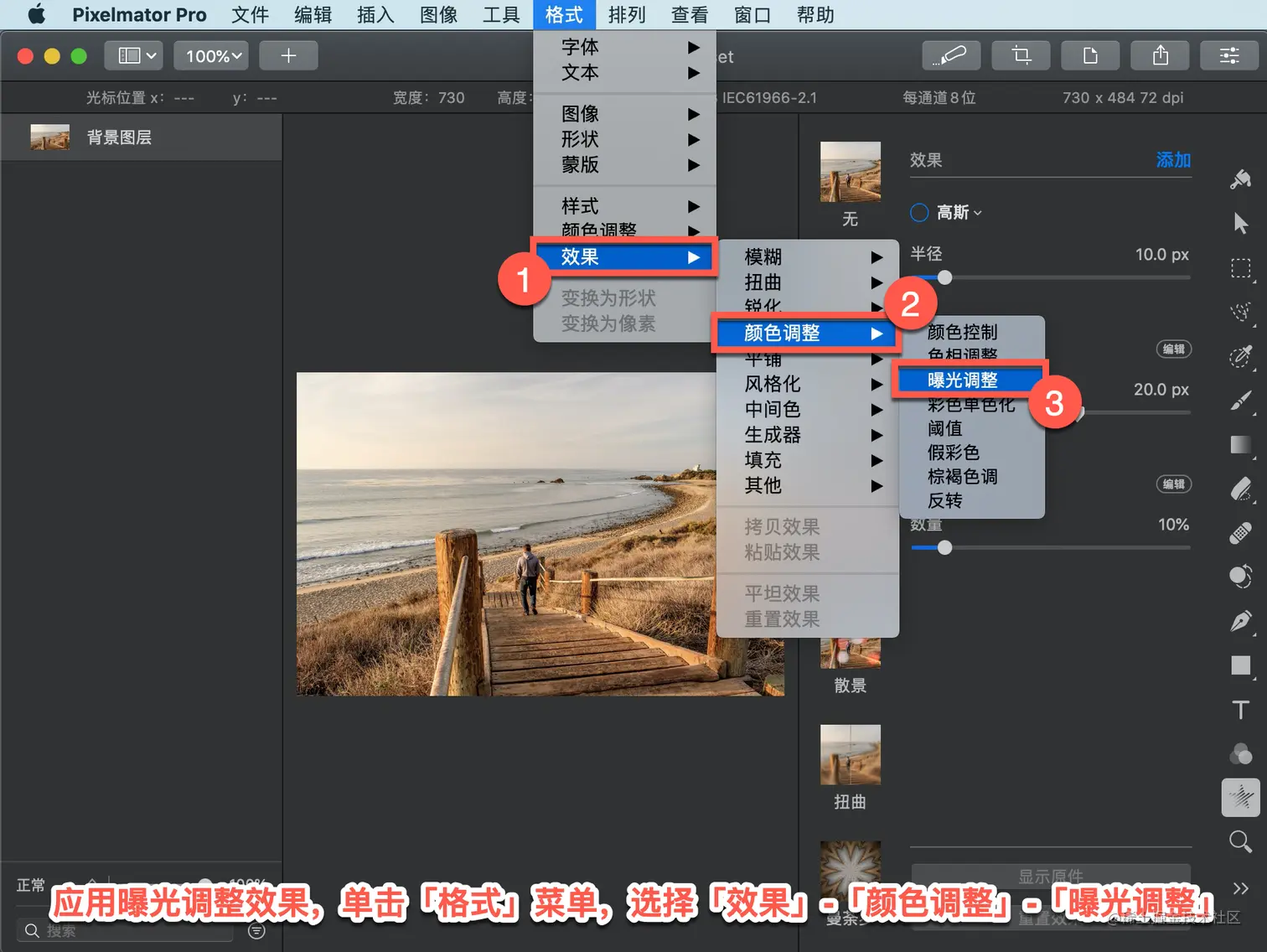Viewport: 1267px width, 952px height.
Task: Choose 颜色控制 from the color submenu
Action: (x=972, y=332)
